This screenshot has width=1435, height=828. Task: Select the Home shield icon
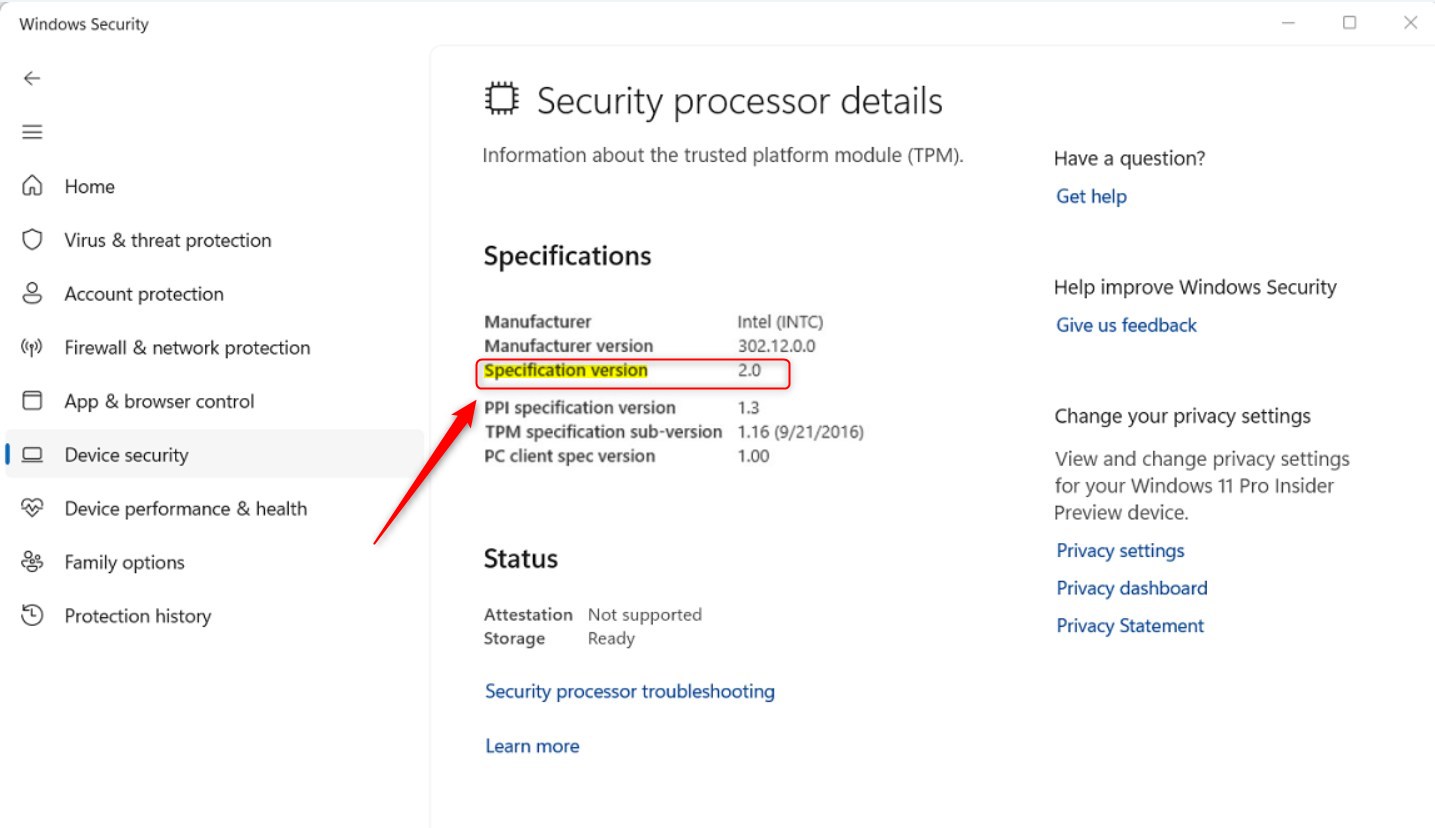pyautogui.click(x=31, y=186)
